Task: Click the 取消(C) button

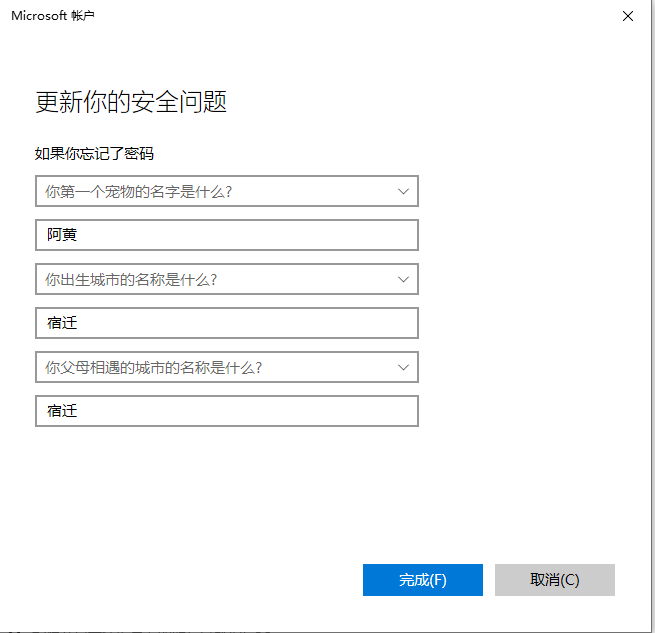Action: click(x=555, y=580)
